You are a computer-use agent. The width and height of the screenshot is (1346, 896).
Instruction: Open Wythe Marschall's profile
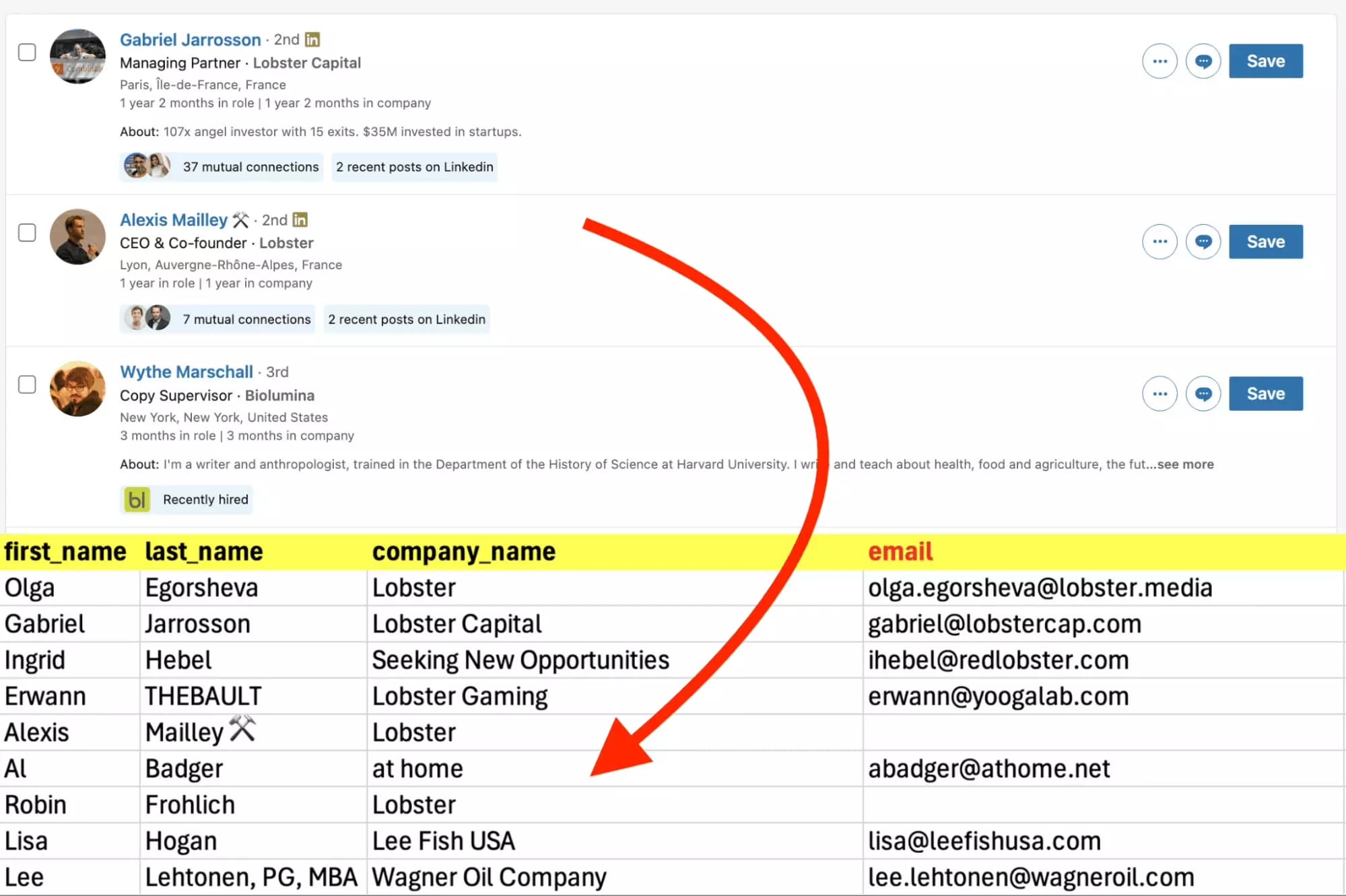coord(187,372)
